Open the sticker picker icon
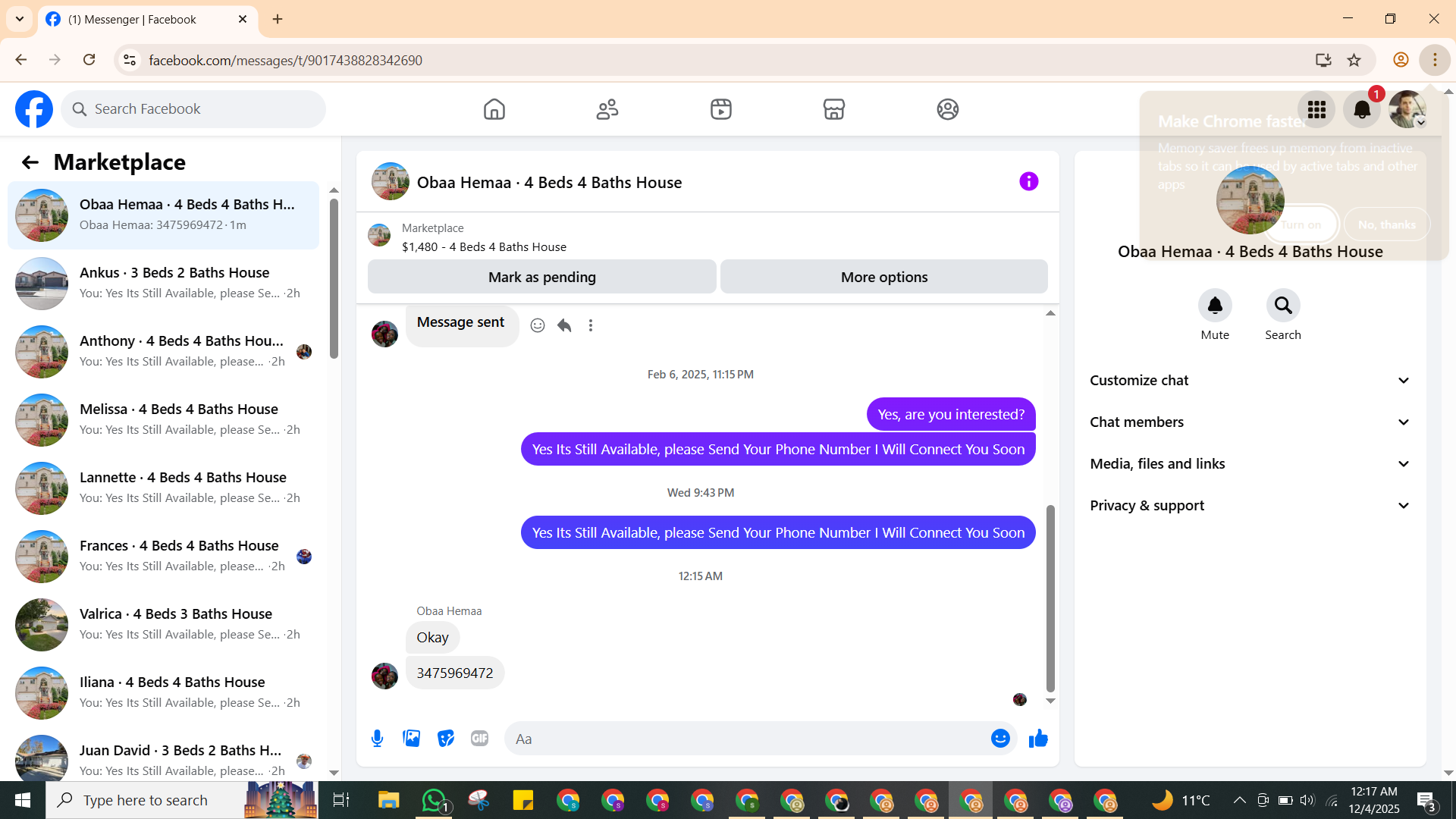 pyautogui.click(x=445, y=739)
